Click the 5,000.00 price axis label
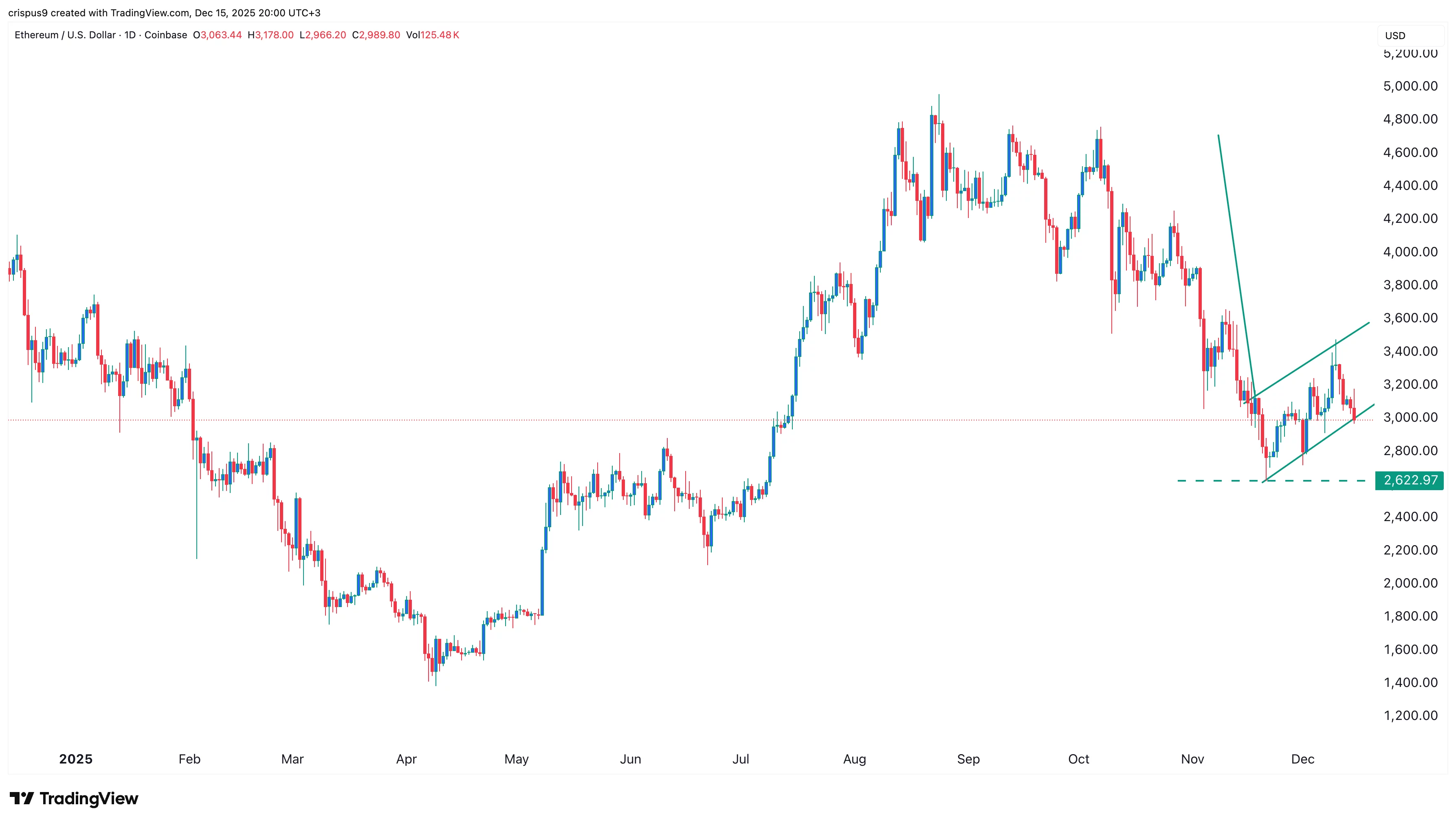 point(1410,86)
